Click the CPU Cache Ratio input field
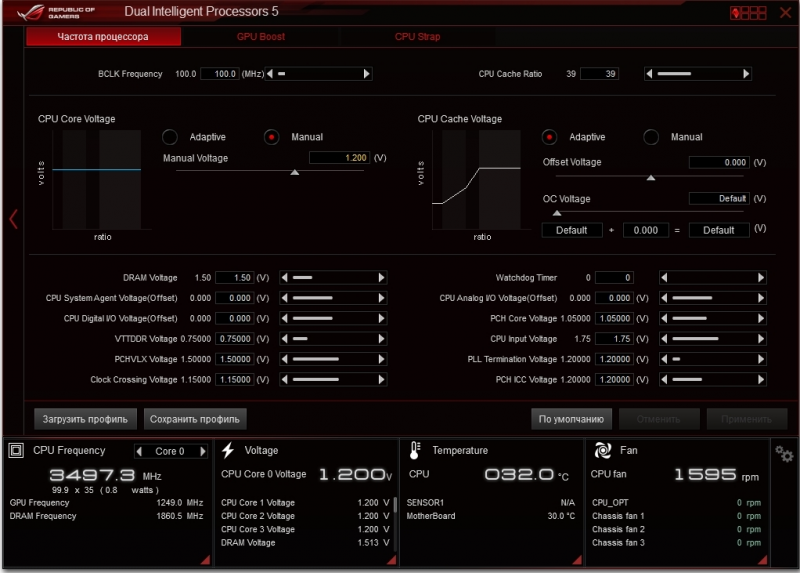Viewport: 800px width, 573px height. (600, 74)
